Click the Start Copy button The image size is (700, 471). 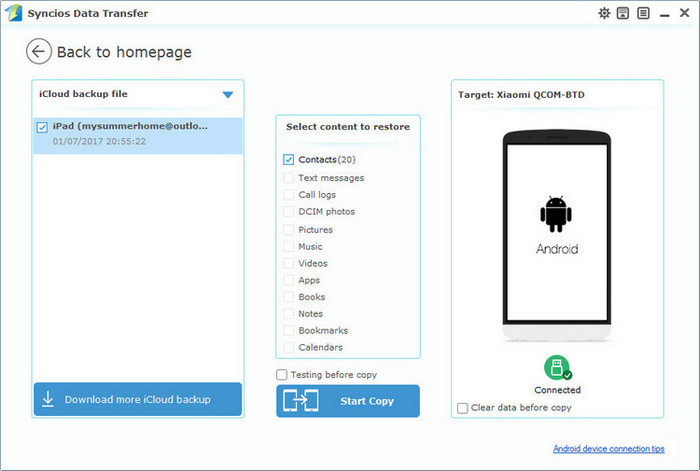(348, 401)
